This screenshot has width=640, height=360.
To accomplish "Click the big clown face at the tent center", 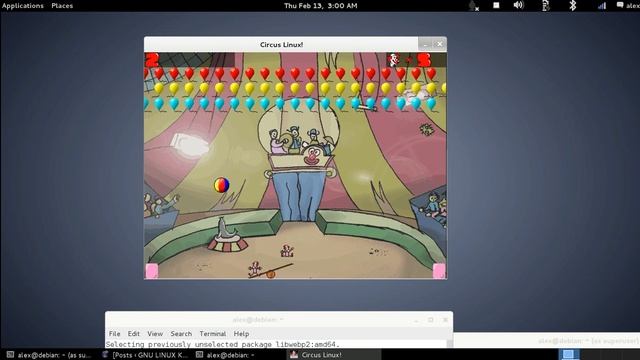I will (x=312, y=156).
